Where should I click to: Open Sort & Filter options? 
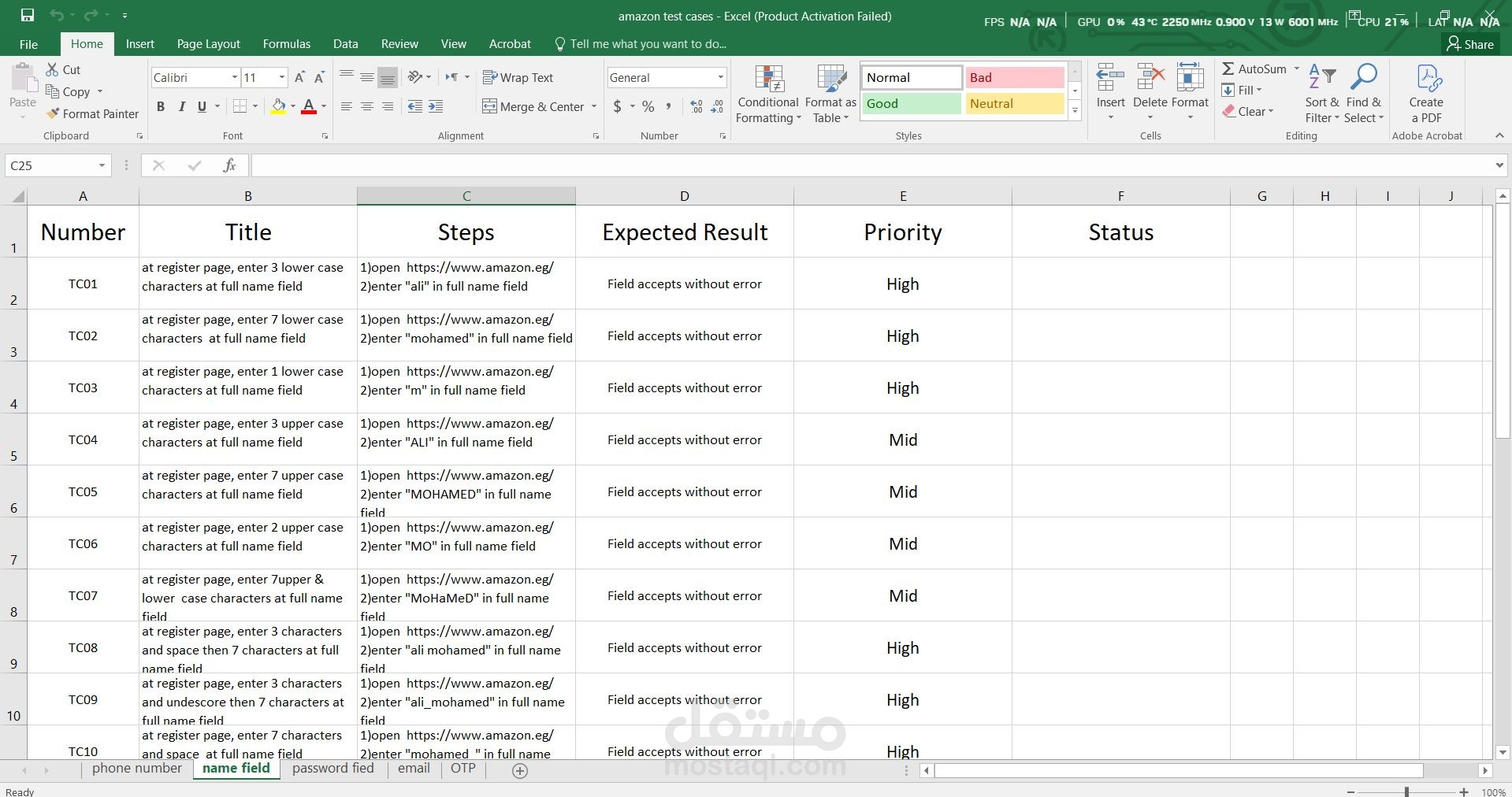[x=1322, y=95]
